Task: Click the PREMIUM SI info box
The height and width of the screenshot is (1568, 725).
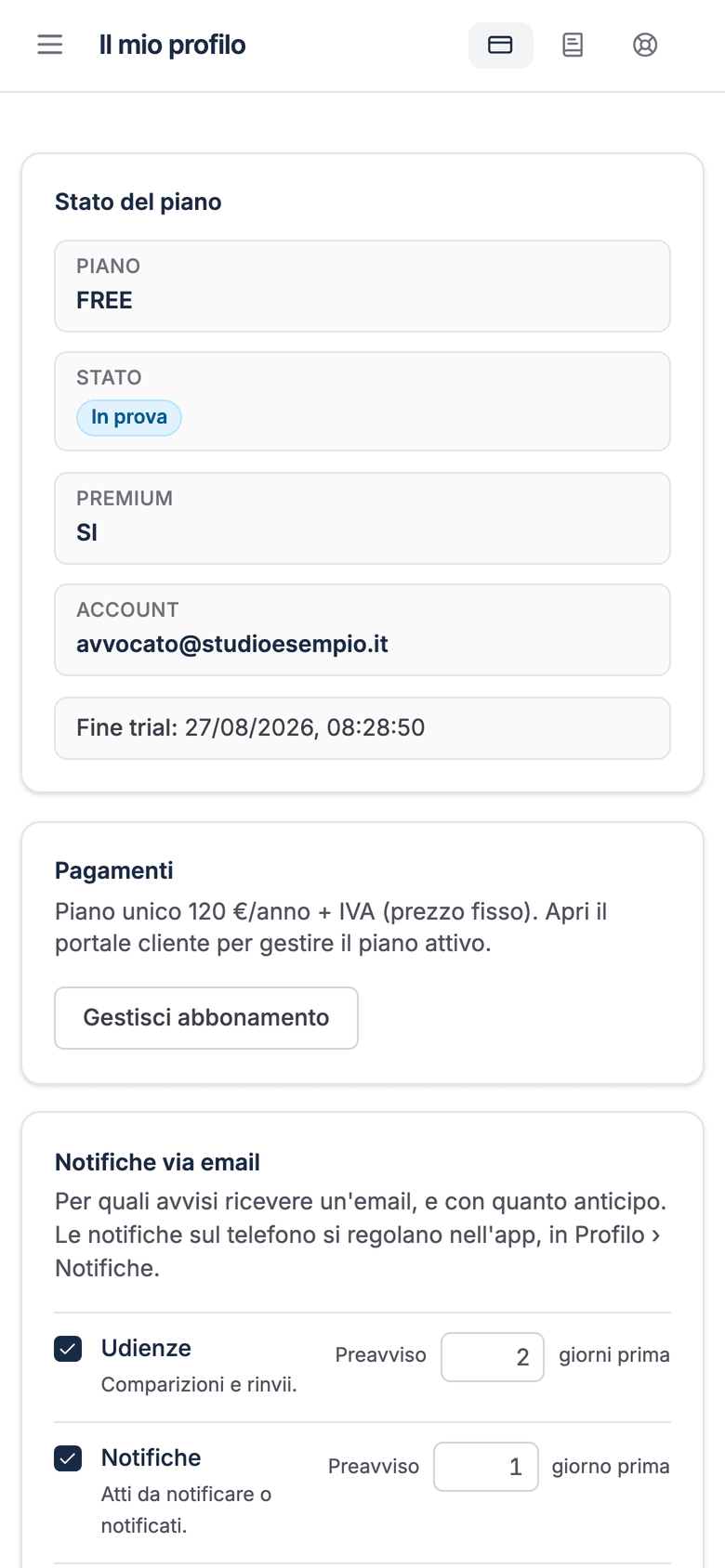Action: coord(362,518)
